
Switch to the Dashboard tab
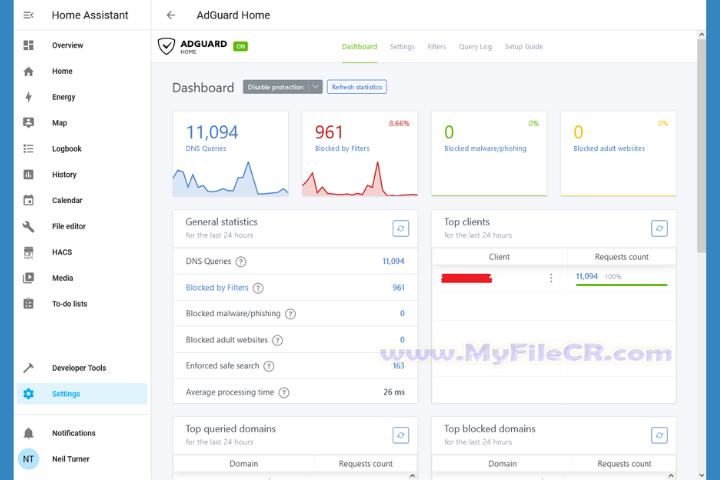pyautogui.click(x=360, y=46)
